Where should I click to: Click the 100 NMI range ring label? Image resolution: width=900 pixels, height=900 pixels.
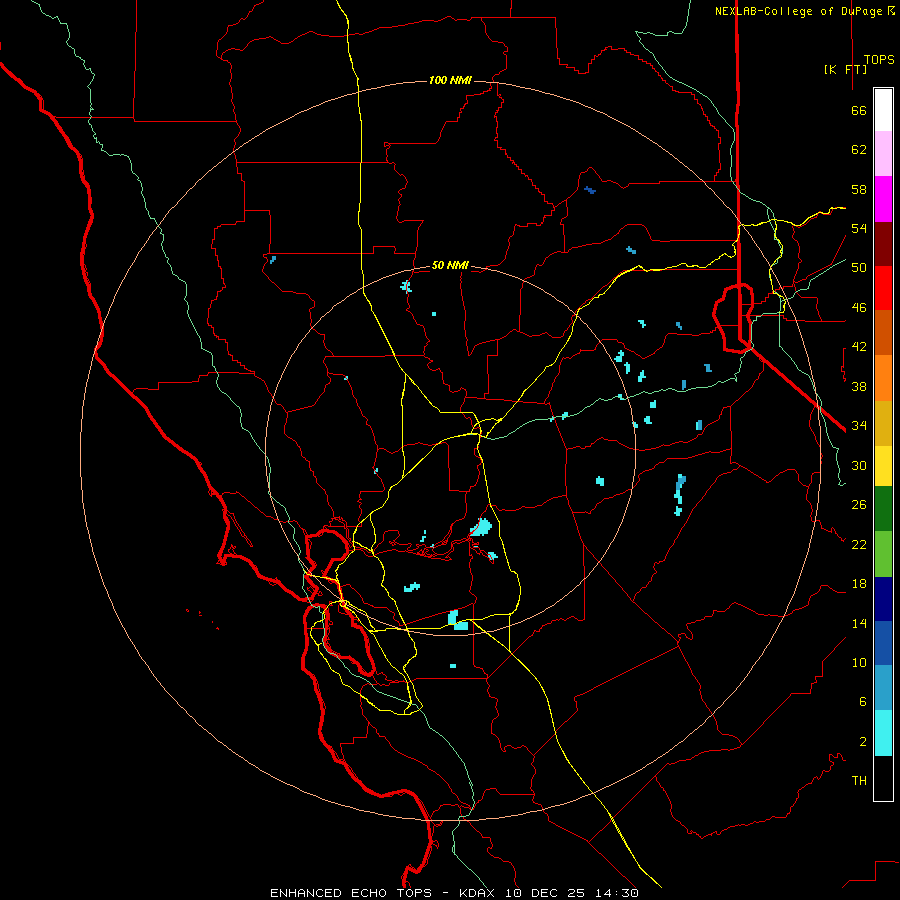pyautogui.click(x=450, y=80)
